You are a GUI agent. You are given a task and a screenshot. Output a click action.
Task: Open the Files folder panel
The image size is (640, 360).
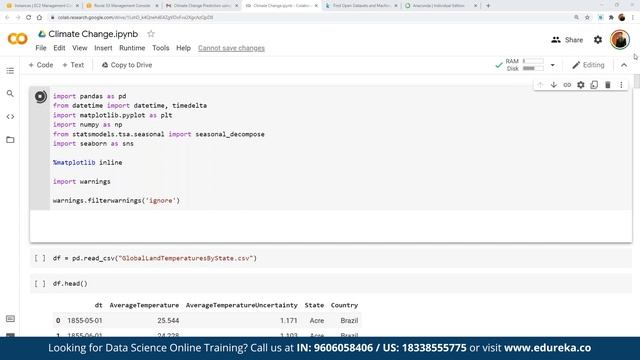click(10, 140)
